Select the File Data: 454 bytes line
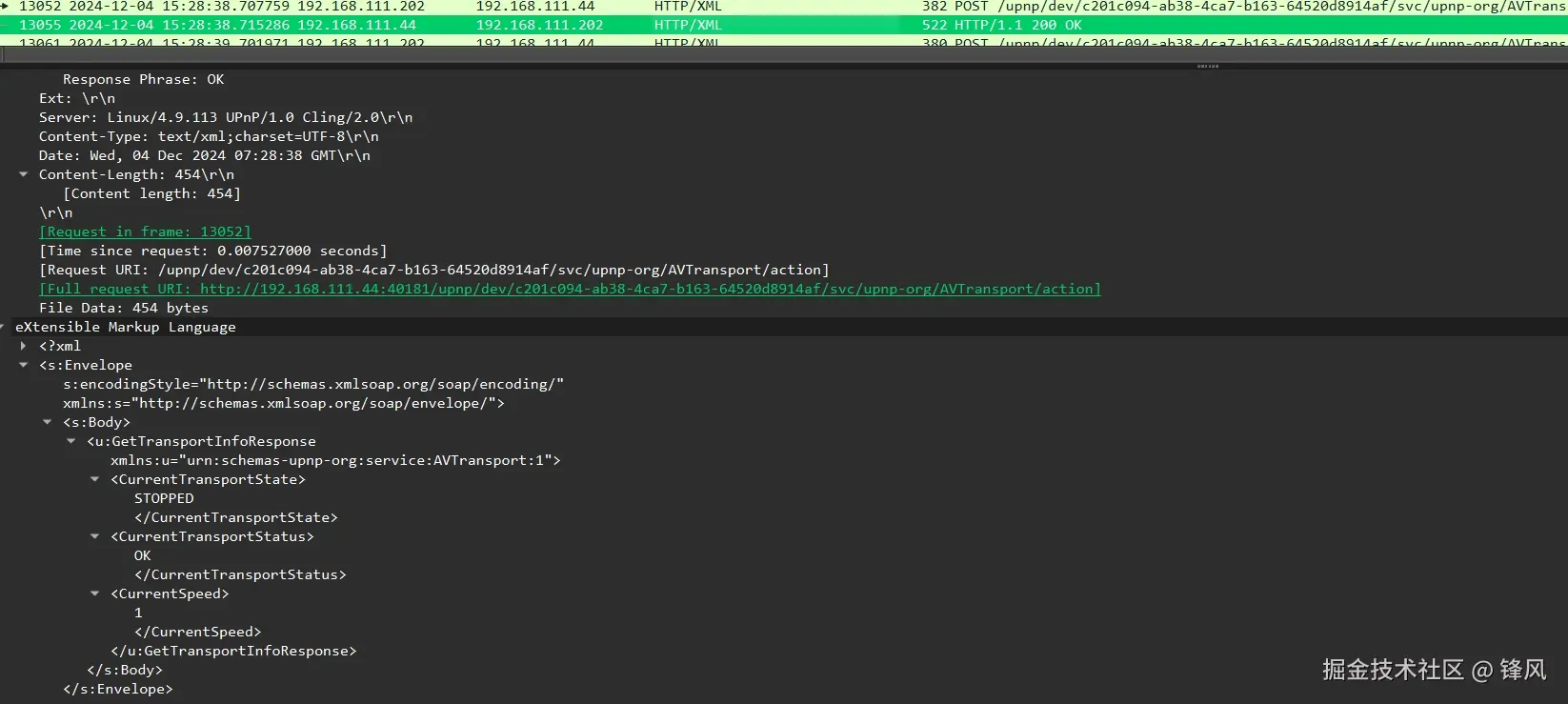This screenshot has width=1568, height=704. point(124,308)
